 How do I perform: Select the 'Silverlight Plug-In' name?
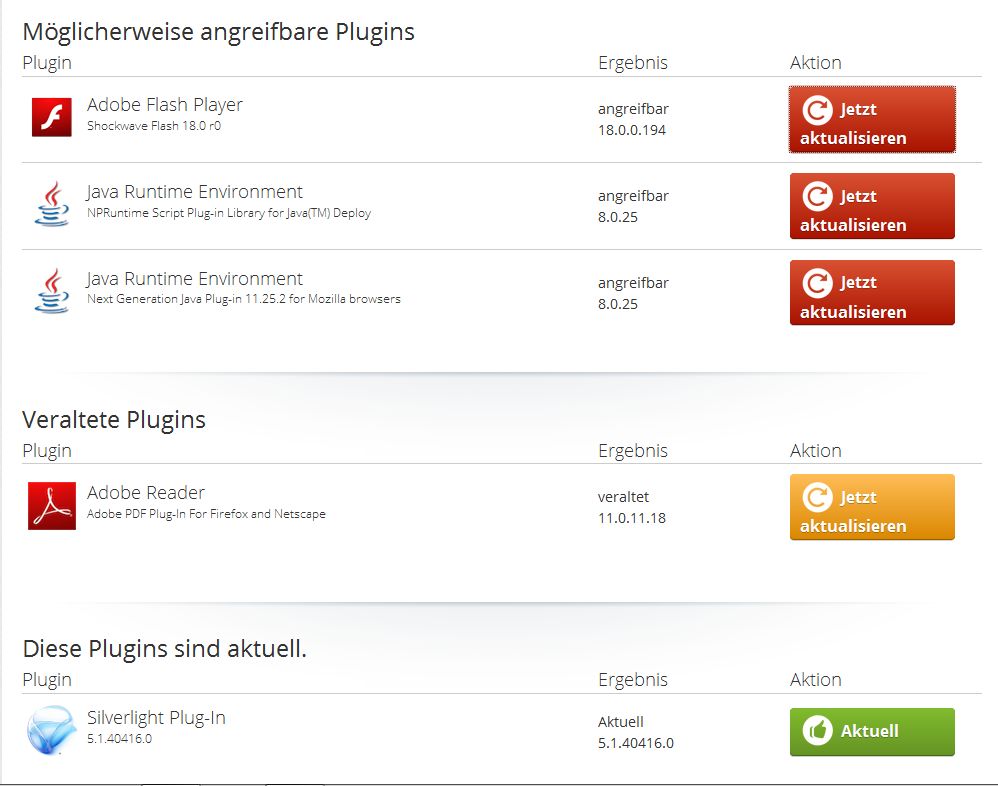(x=156, y=718)
